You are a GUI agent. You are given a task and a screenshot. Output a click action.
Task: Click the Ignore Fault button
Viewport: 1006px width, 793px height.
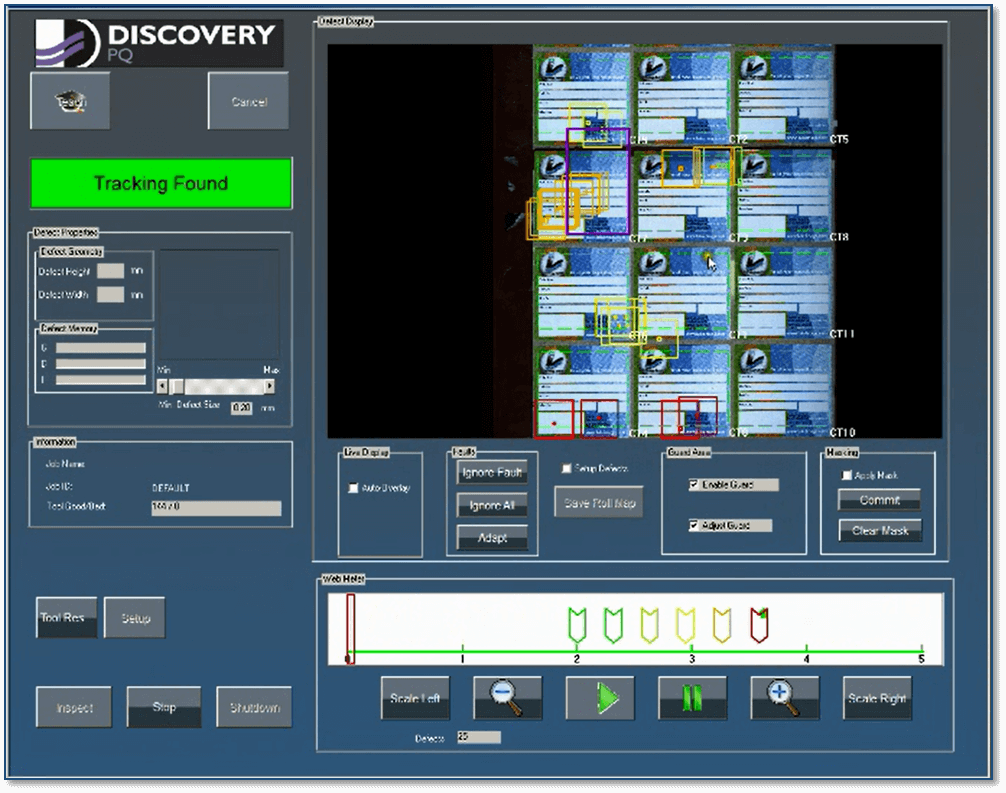click(x=491, y=472)
